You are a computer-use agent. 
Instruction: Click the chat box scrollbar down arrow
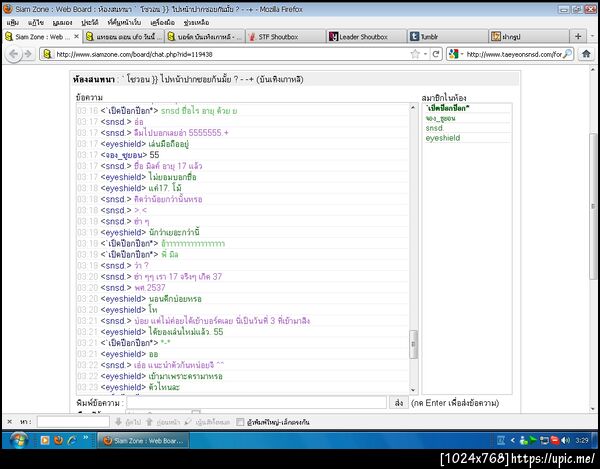point(413,389)
